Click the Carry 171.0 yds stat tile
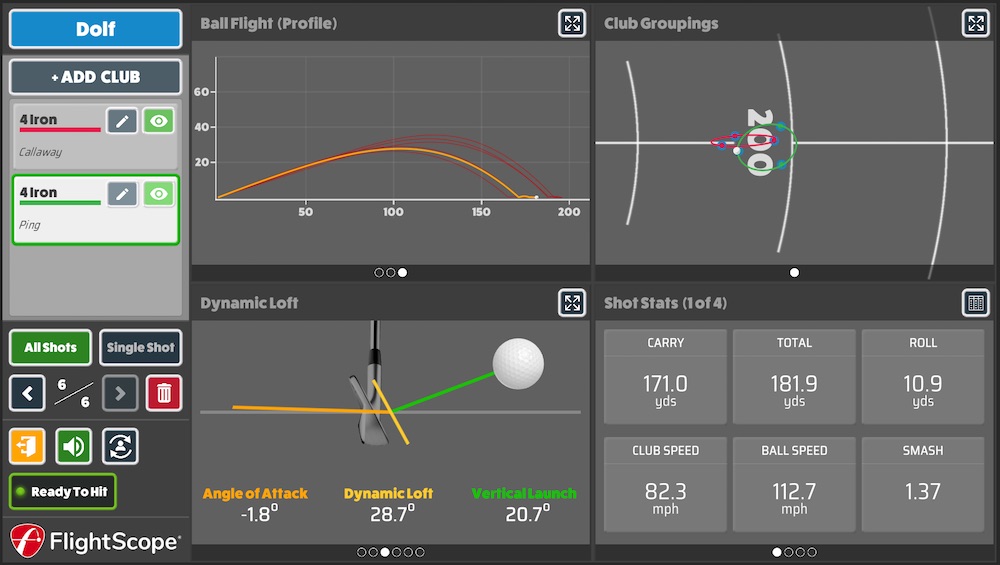The width and height of the screenshot is (1000, 565). [666, 377]
